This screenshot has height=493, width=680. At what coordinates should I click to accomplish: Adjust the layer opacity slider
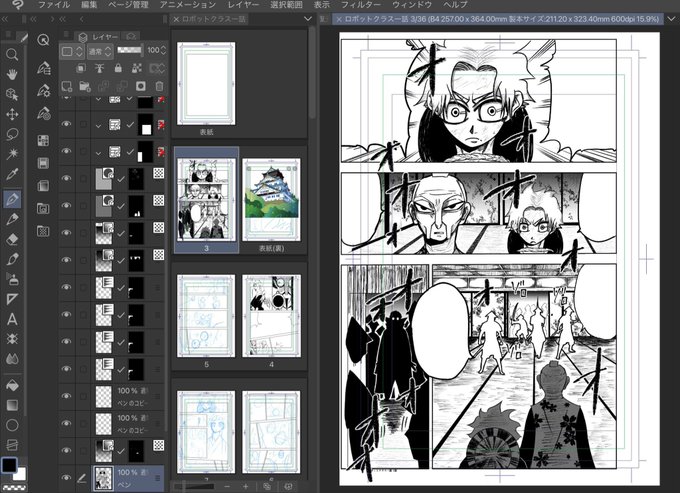click(129, 50)
